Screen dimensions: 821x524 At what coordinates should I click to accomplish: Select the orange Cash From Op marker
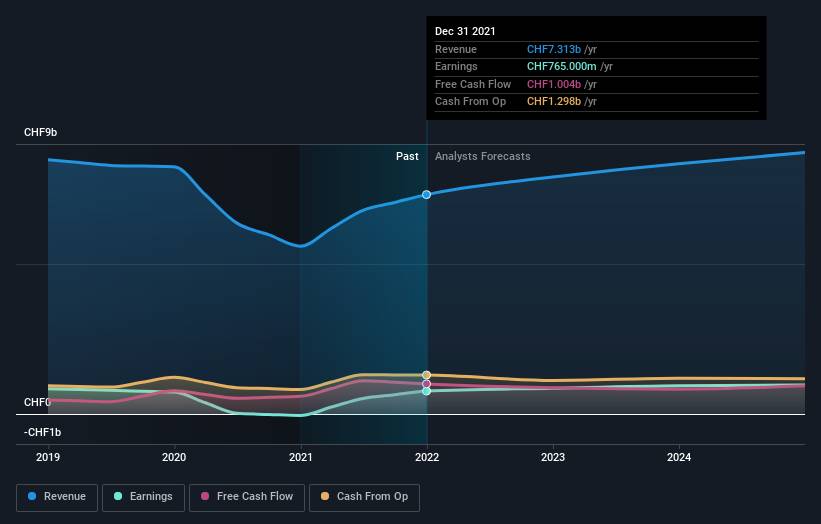pyautogui.click(x=427, y=375)
